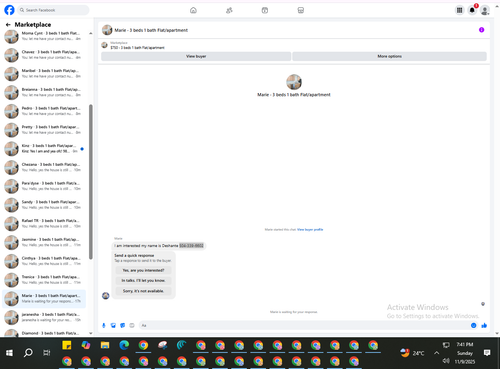500x369 pixels.
Task: Open Microsoft Edge from the taskbar
Action: [x=124, y=345]
